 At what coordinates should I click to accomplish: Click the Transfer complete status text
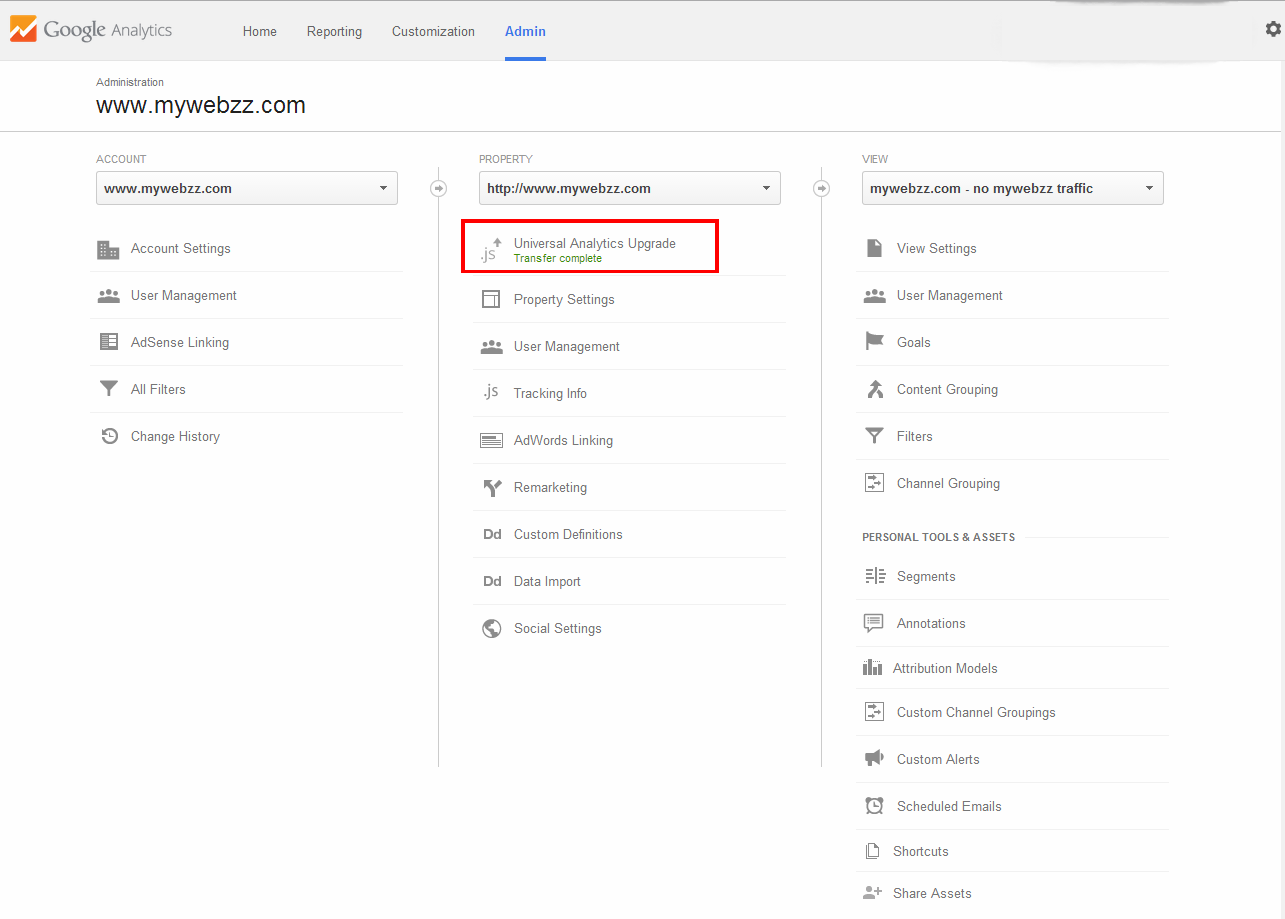tap(558, 258)
